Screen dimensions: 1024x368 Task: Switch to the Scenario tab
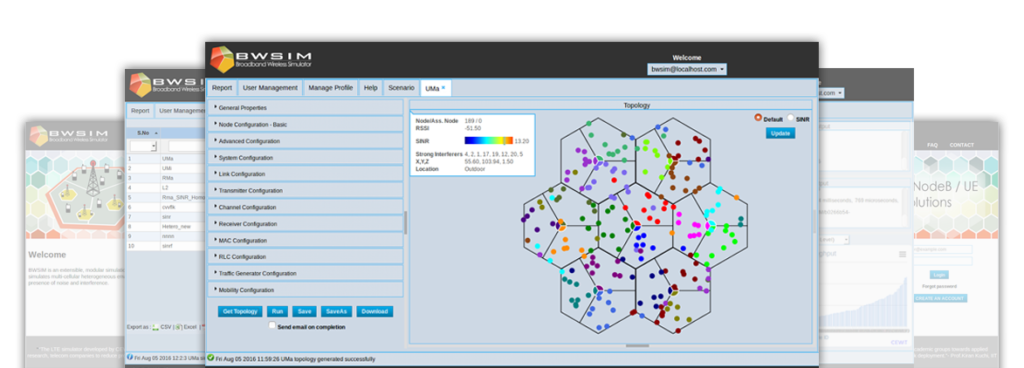tap(401, 88)
